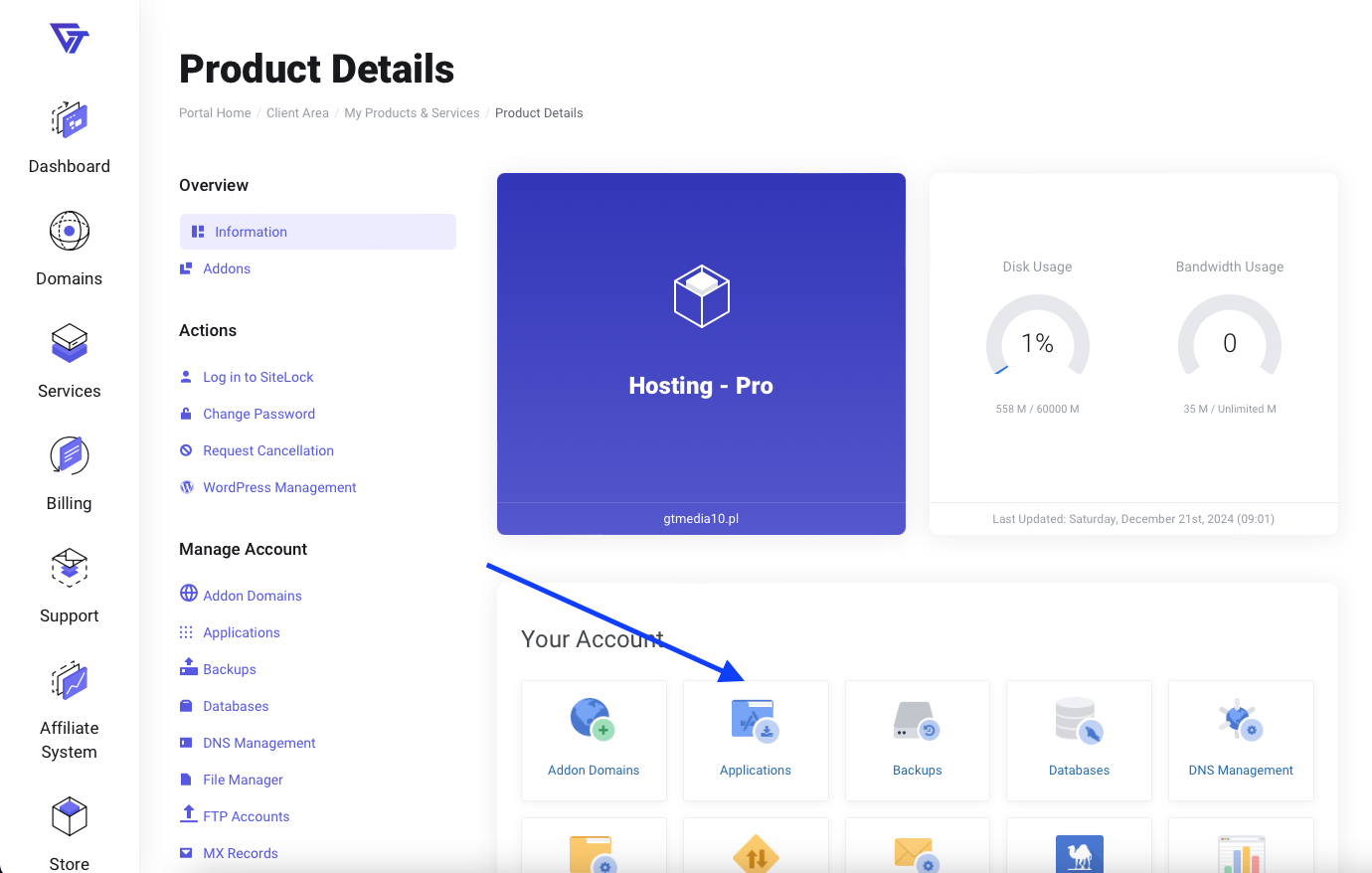Click the Hosting Pro box icon

(702, 296)
